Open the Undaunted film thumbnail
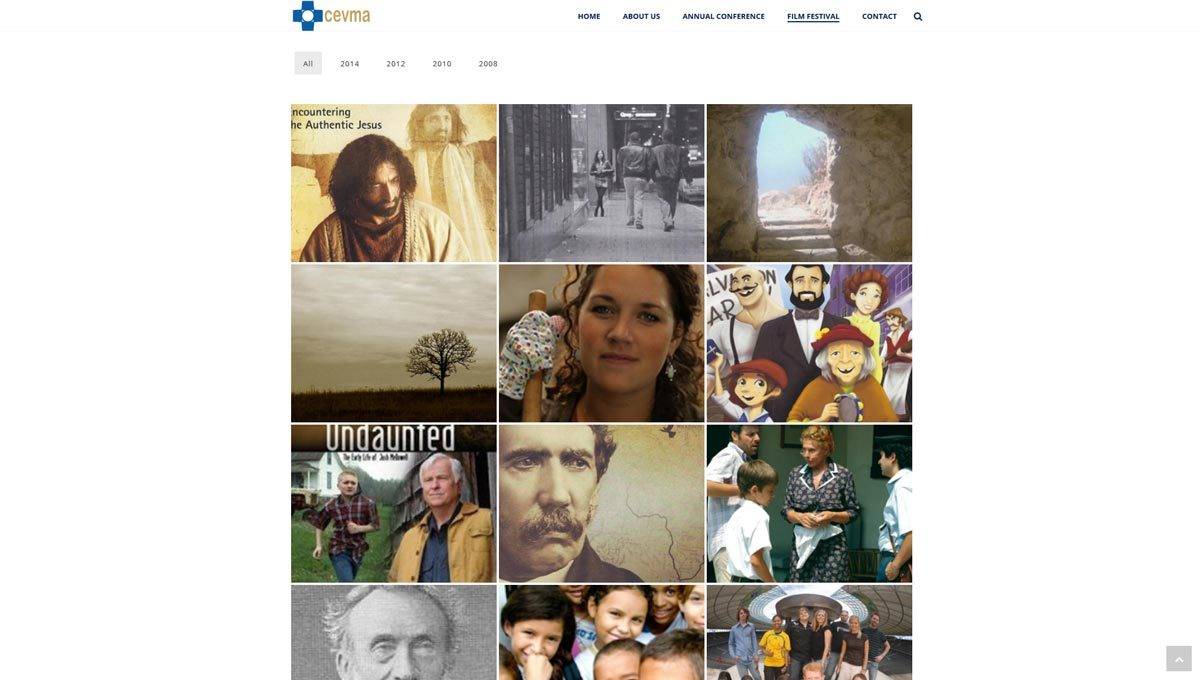The width and height of the screenshot is (1200, 680). click(x=394, y=503)
